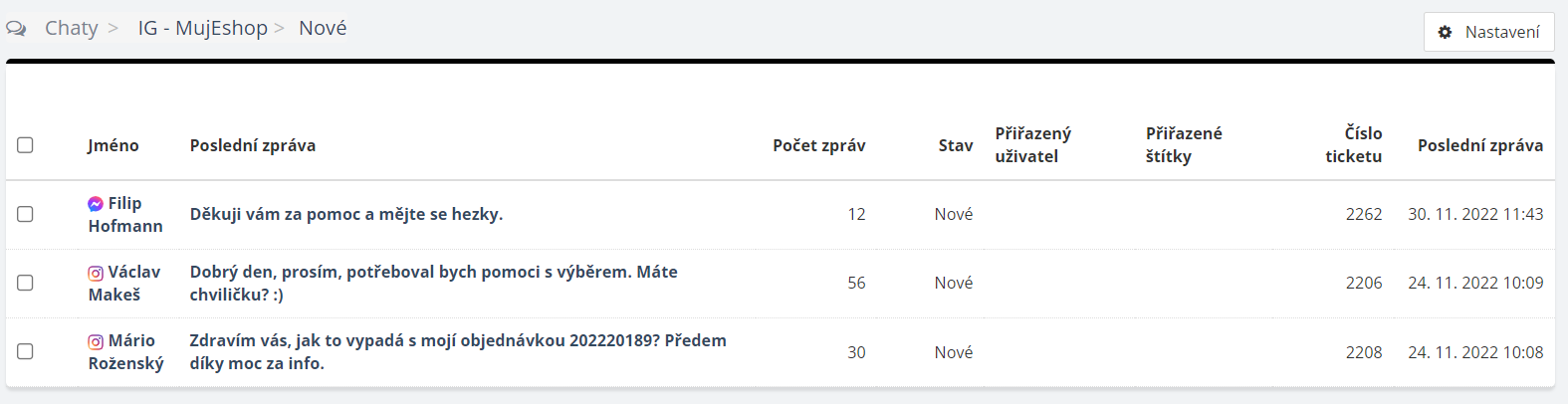The width and height of the screenshot is (1568, 404).
Task: Click Instagram icon next to Mário Roženský
Action: point(96,341)
